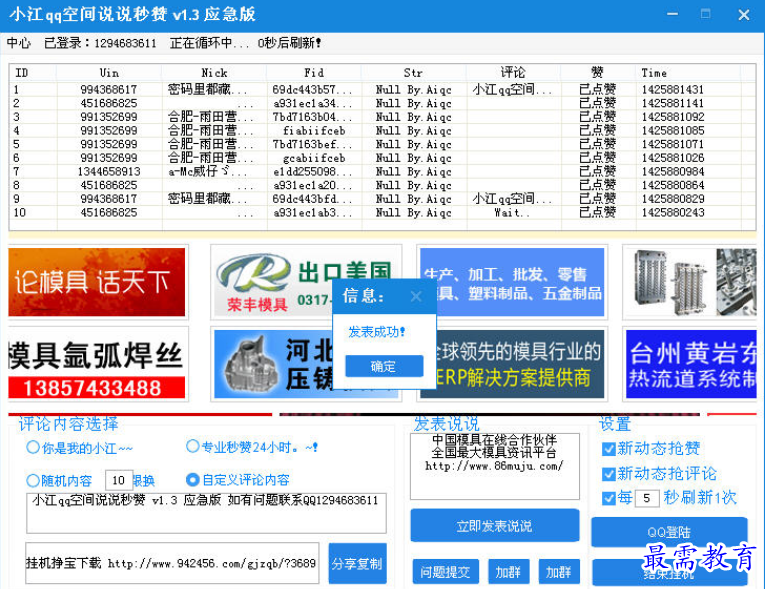765x589 pixels.
Task: Choose the 随机内容 radio option
Action: 59,481
